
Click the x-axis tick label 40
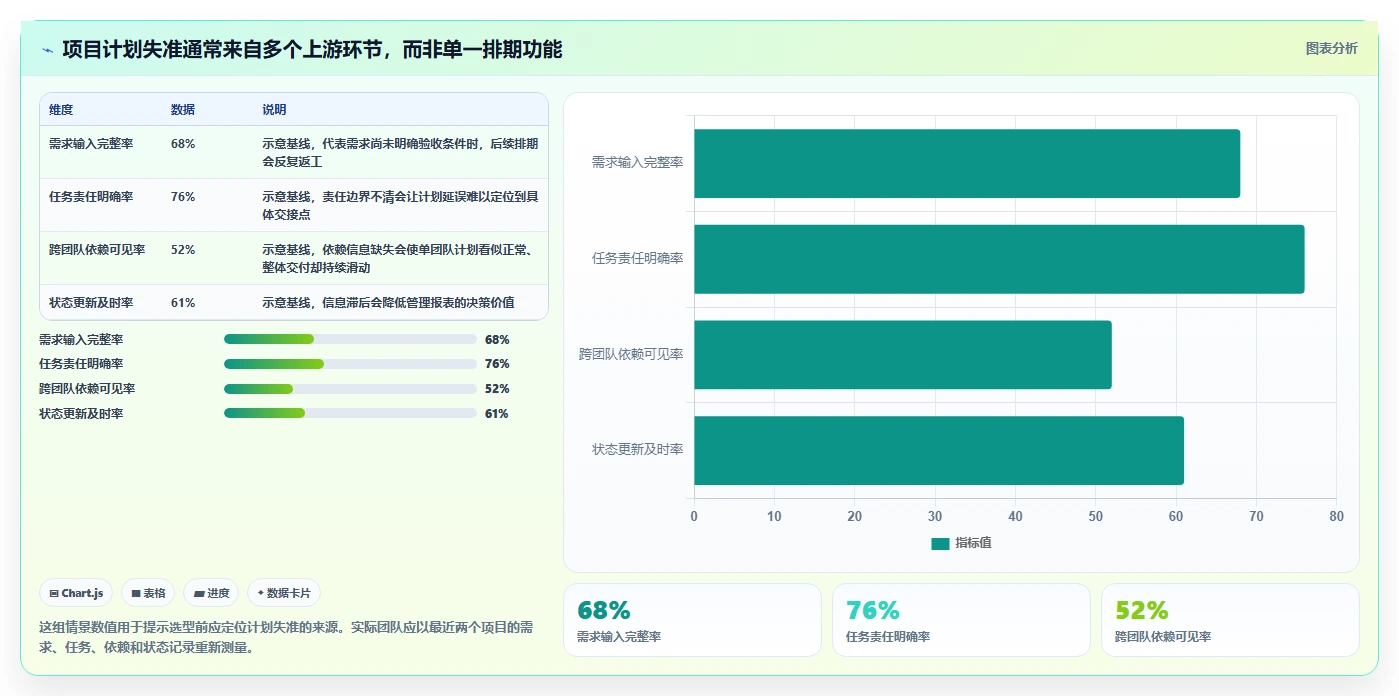[x=1015, y=516]
